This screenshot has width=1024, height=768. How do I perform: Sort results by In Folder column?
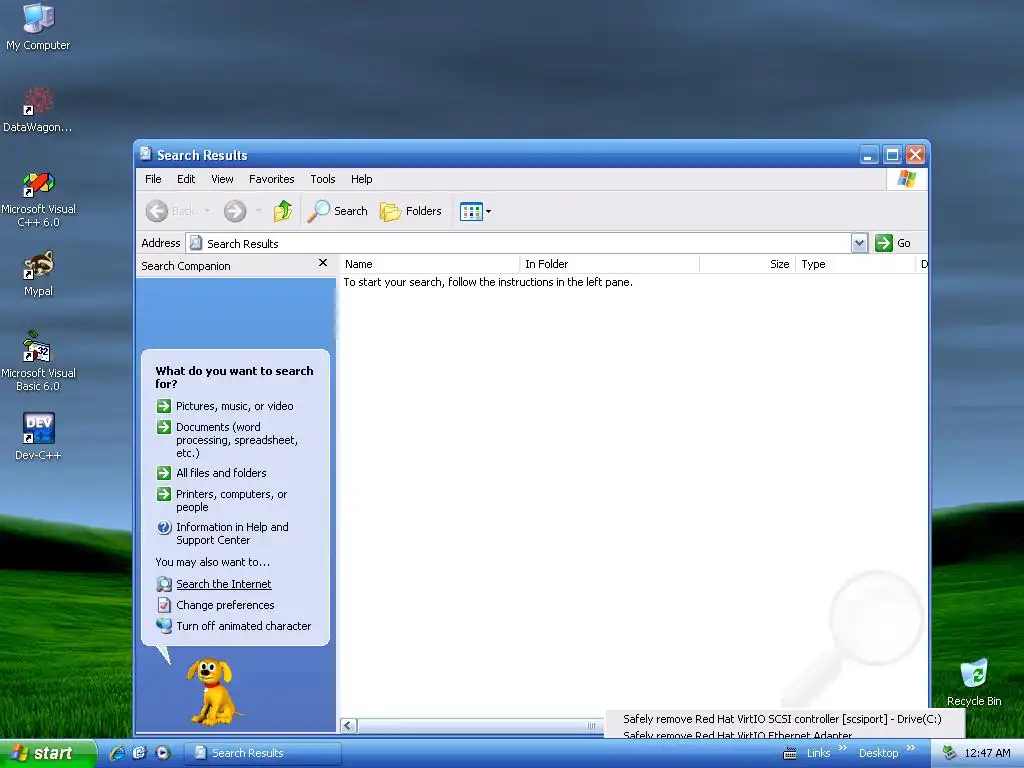tap(609, 264)
